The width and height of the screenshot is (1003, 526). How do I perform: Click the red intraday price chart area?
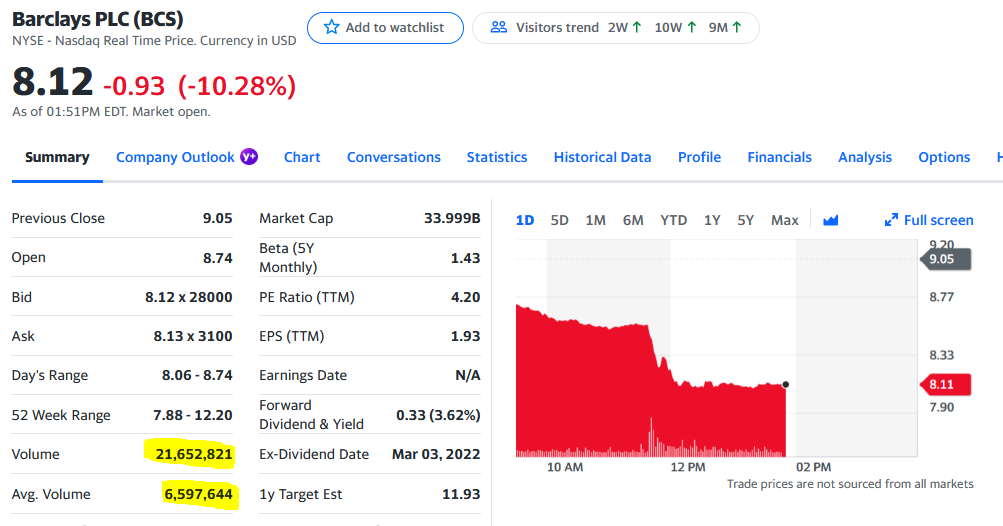[651, 380]
